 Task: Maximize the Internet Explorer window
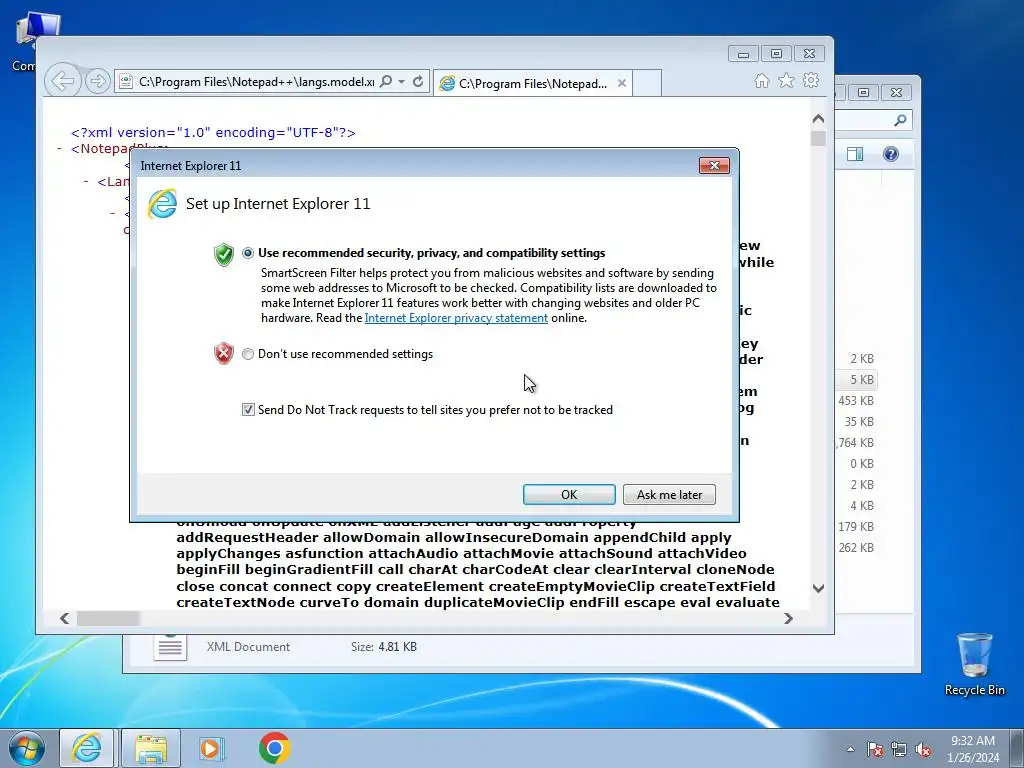[x=776, y=54]
